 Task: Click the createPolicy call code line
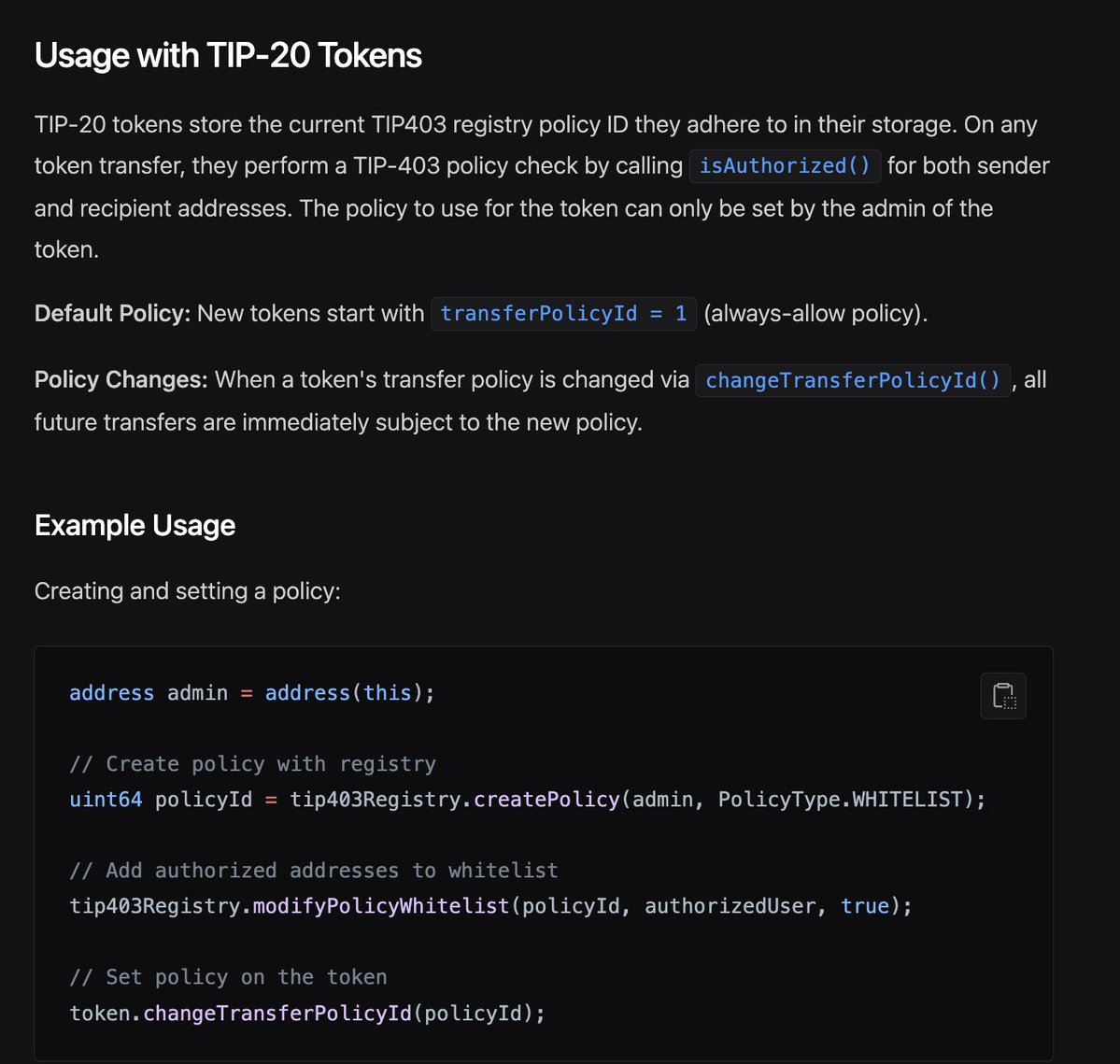[x=527, y=800]
